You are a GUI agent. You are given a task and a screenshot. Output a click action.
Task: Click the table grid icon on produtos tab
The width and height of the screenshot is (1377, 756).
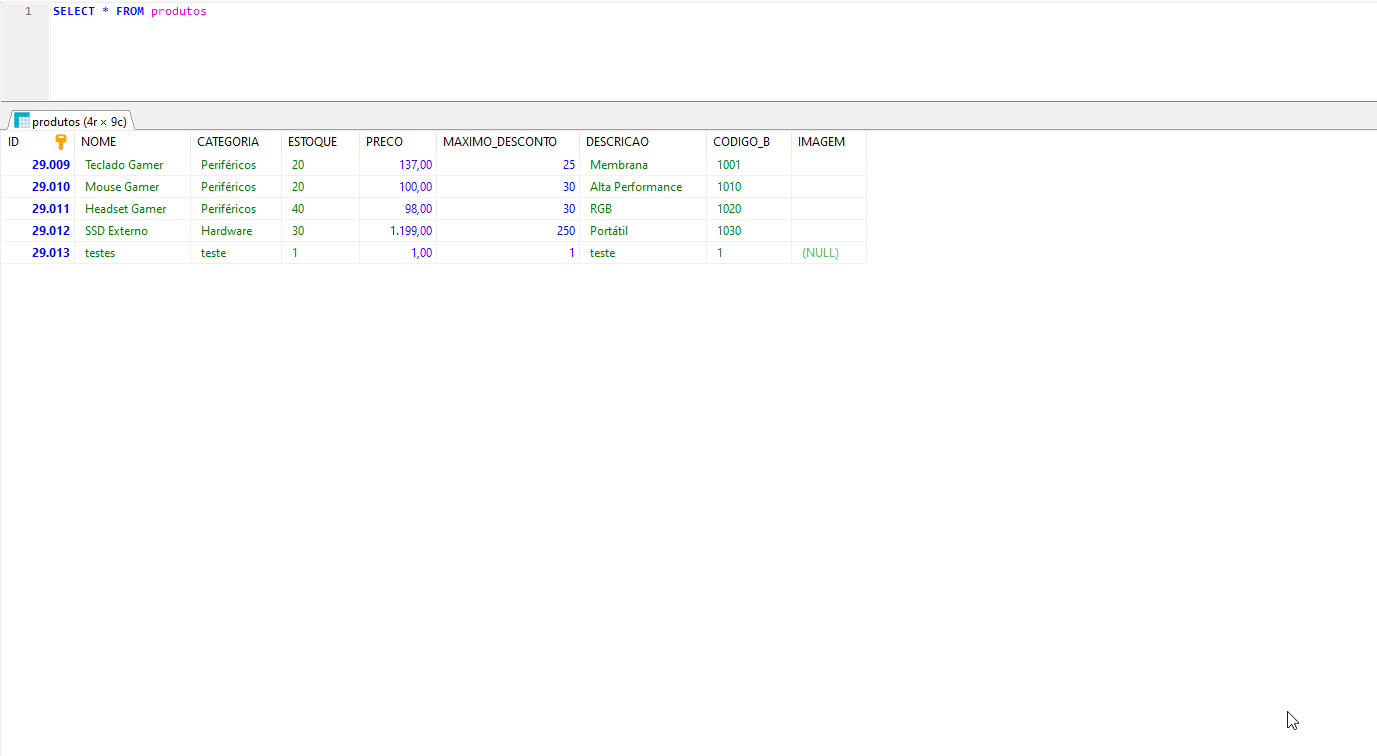coord(21,121)
